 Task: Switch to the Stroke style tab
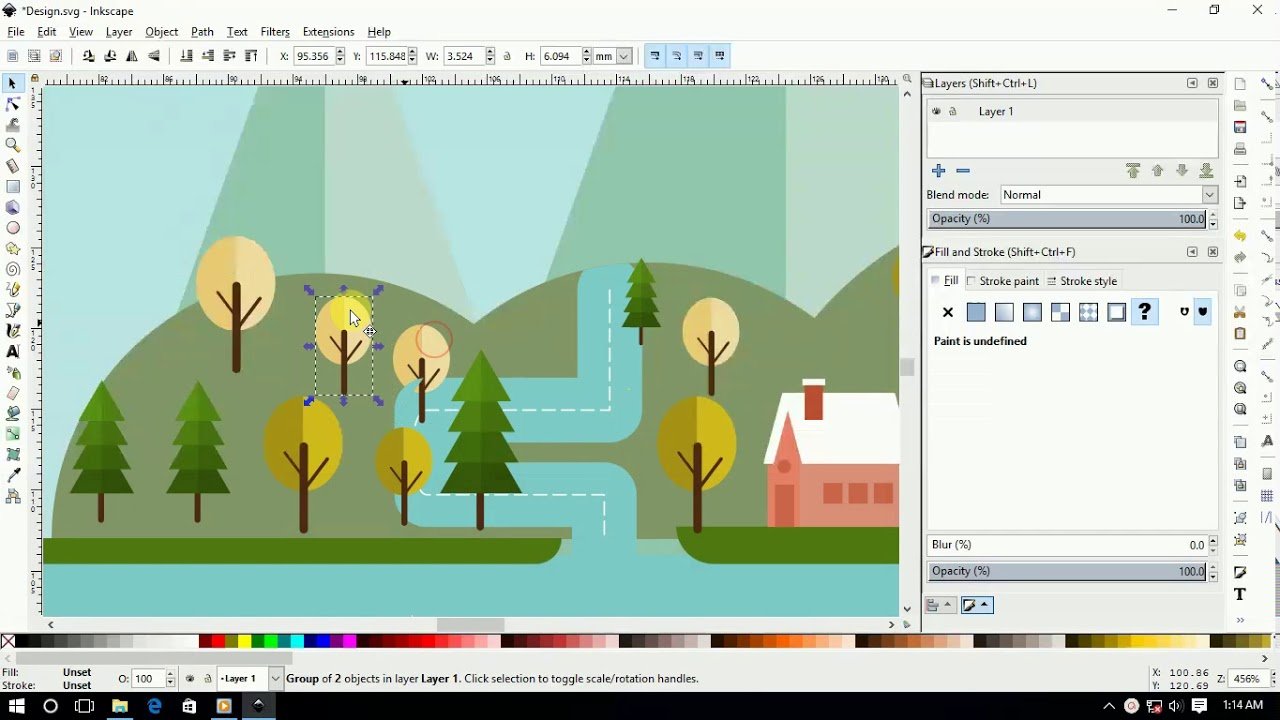tap(1082, 281)
